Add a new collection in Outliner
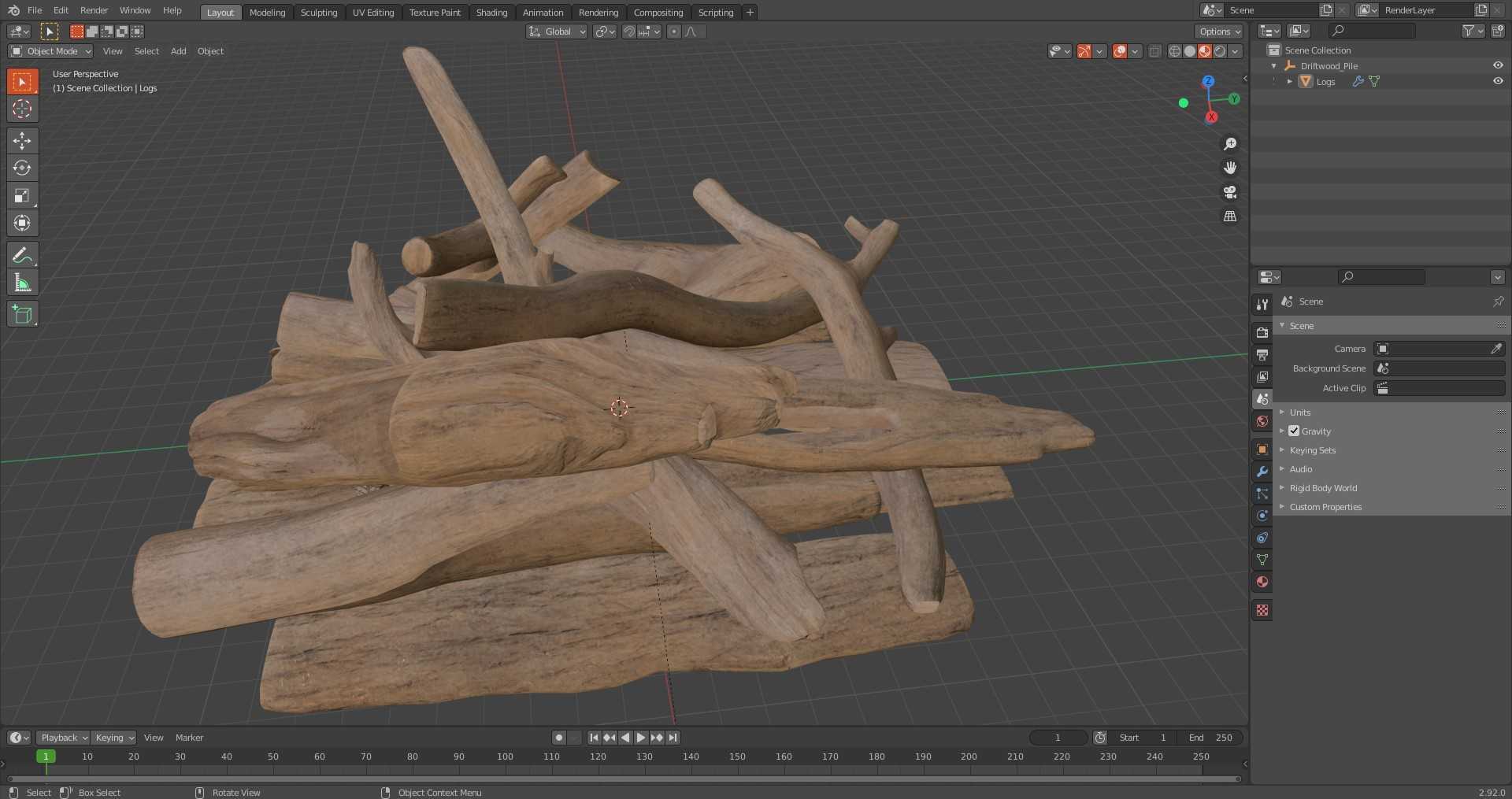Image resolution: width=1512 pixels, height=799 pixels. coord(1497,31)
